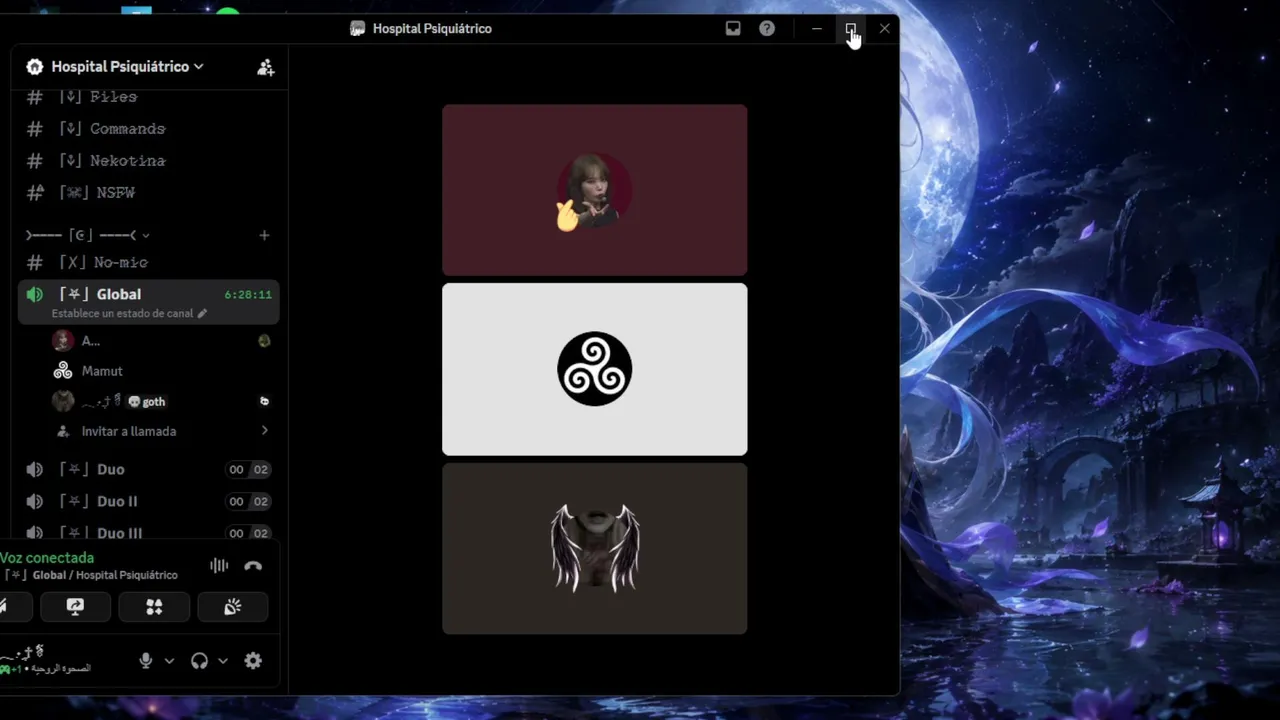This screenshot has width=1280, height=720.
Task: Click Voz conectada status text
Action: [47, 558]
